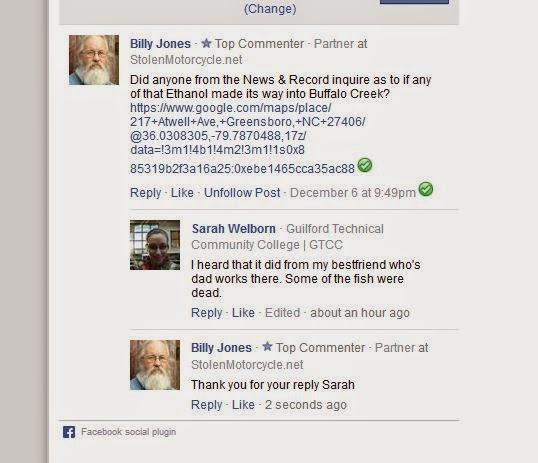Click the green checkmark beside December 6 timestamp

[x=426, y=189]
